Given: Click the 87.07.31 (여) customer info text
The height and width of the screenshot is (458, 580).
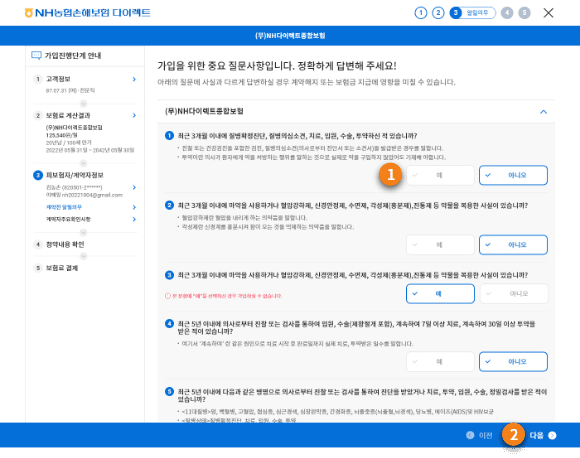Looking at the screenshot, I should 70,91.
